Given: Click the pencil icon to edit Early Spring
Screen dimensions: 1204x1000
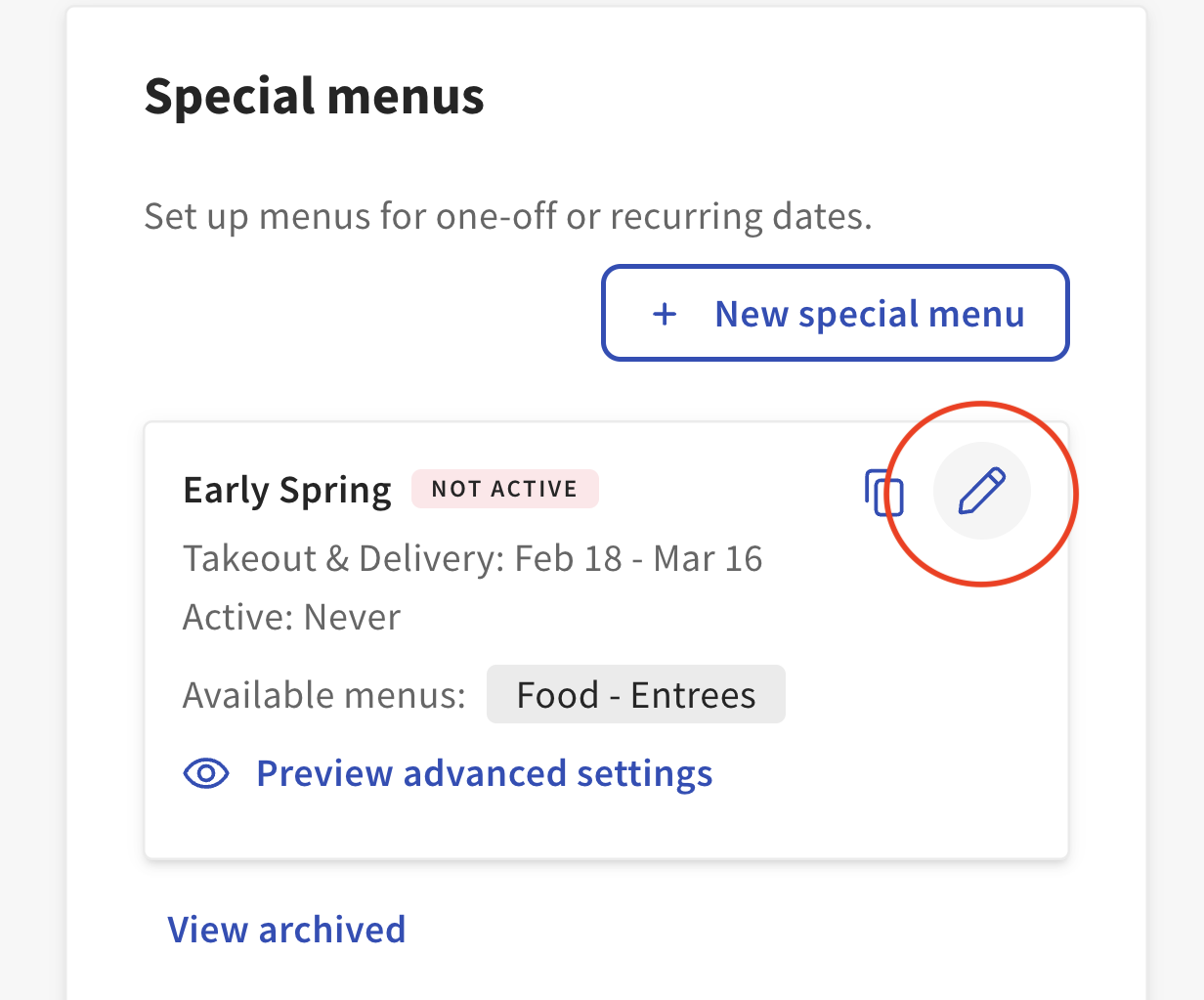Looking at the screenshot, I should [x=982, y=492].
